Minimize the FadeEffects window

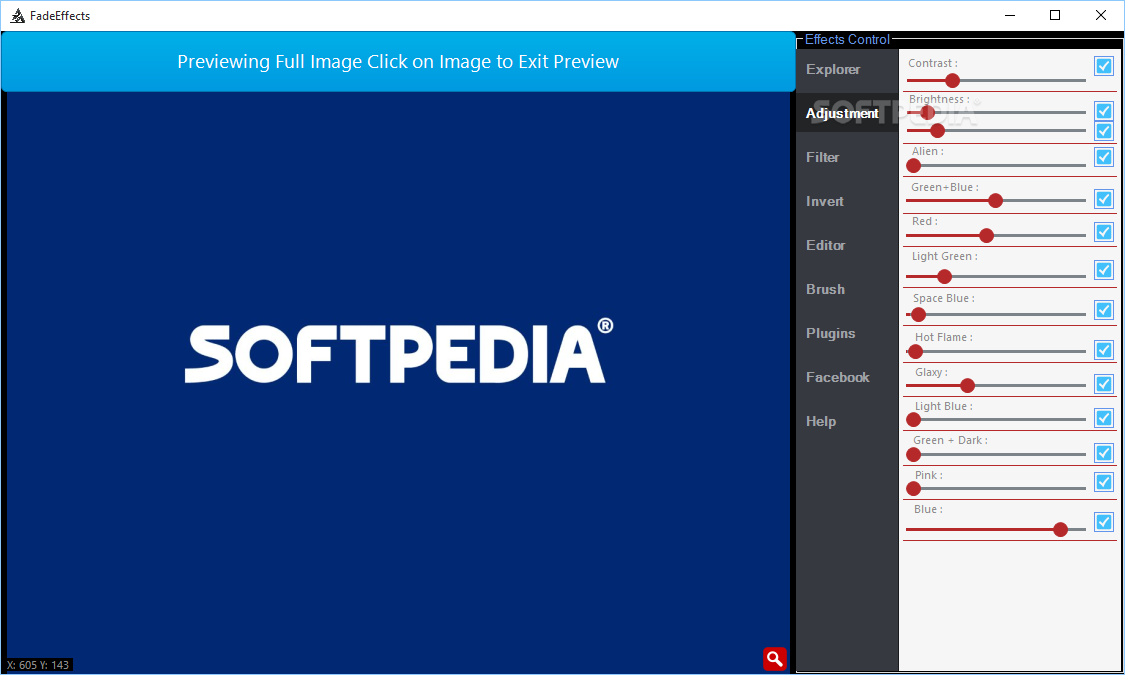click(x=1009, y=15)
